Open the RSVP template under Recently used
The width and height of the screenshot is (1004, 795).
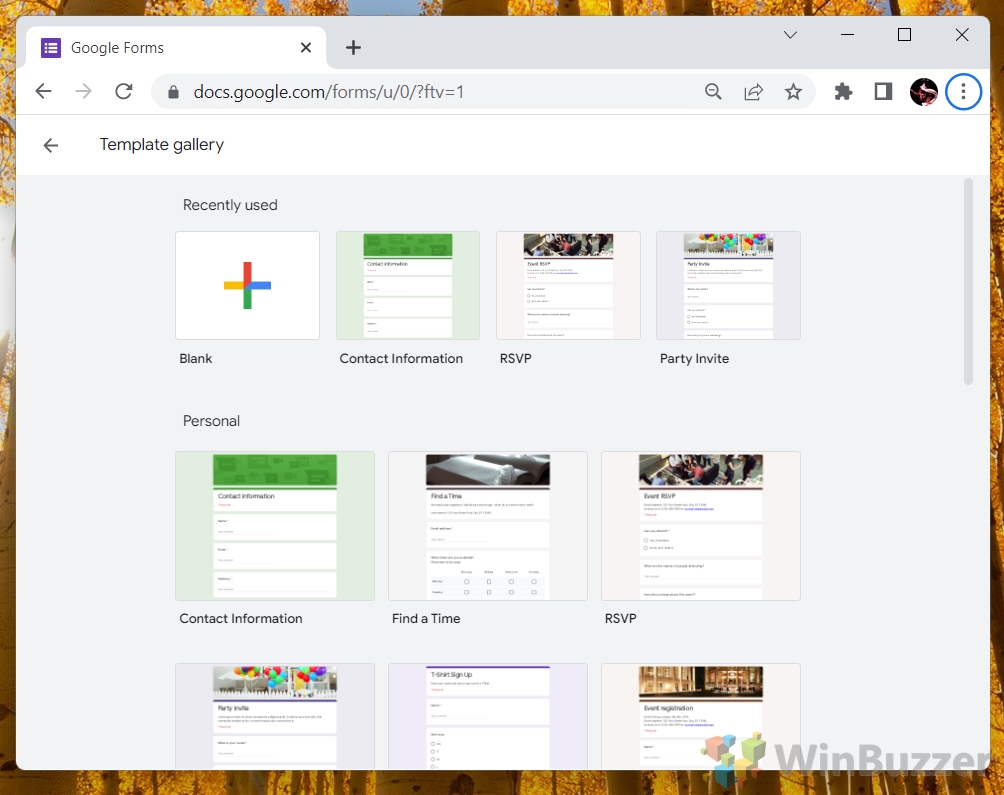568,285
